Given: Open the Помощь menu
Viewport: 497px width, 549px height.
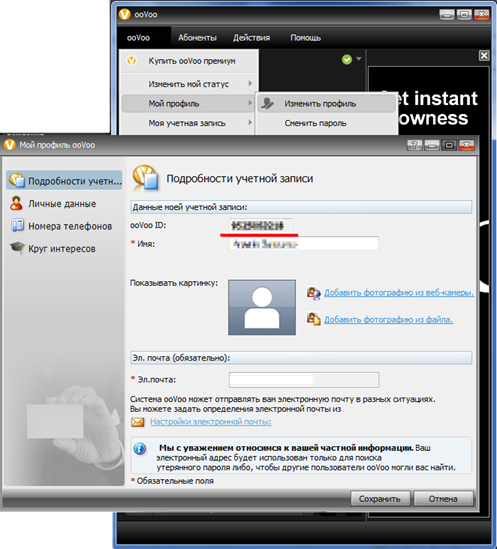Looking at the screenshot, I should [x=305, y=38].
